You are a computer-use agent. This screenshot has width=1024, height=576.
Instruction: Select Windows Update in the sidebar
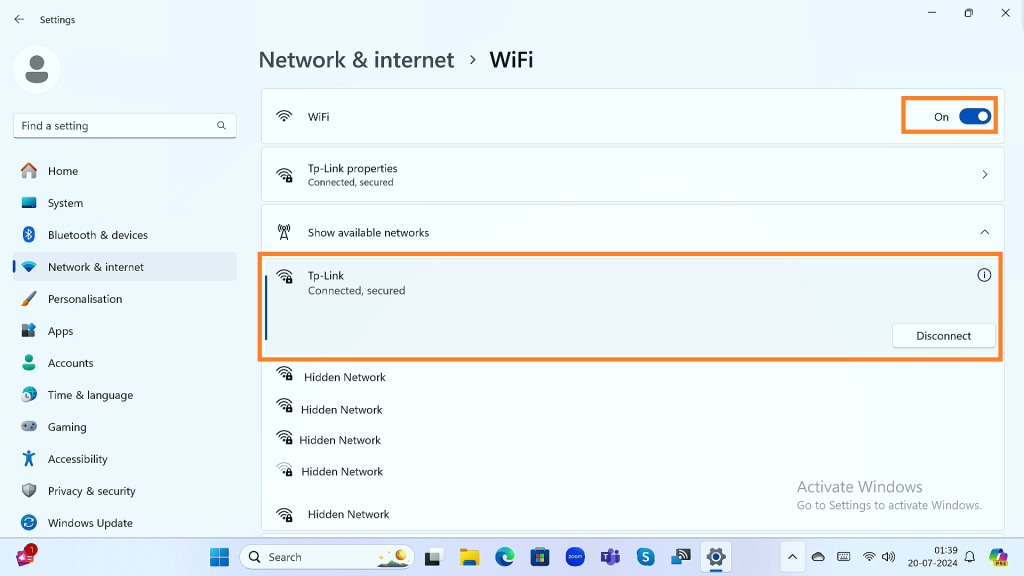pyautogui.click(x=89, y=523)
